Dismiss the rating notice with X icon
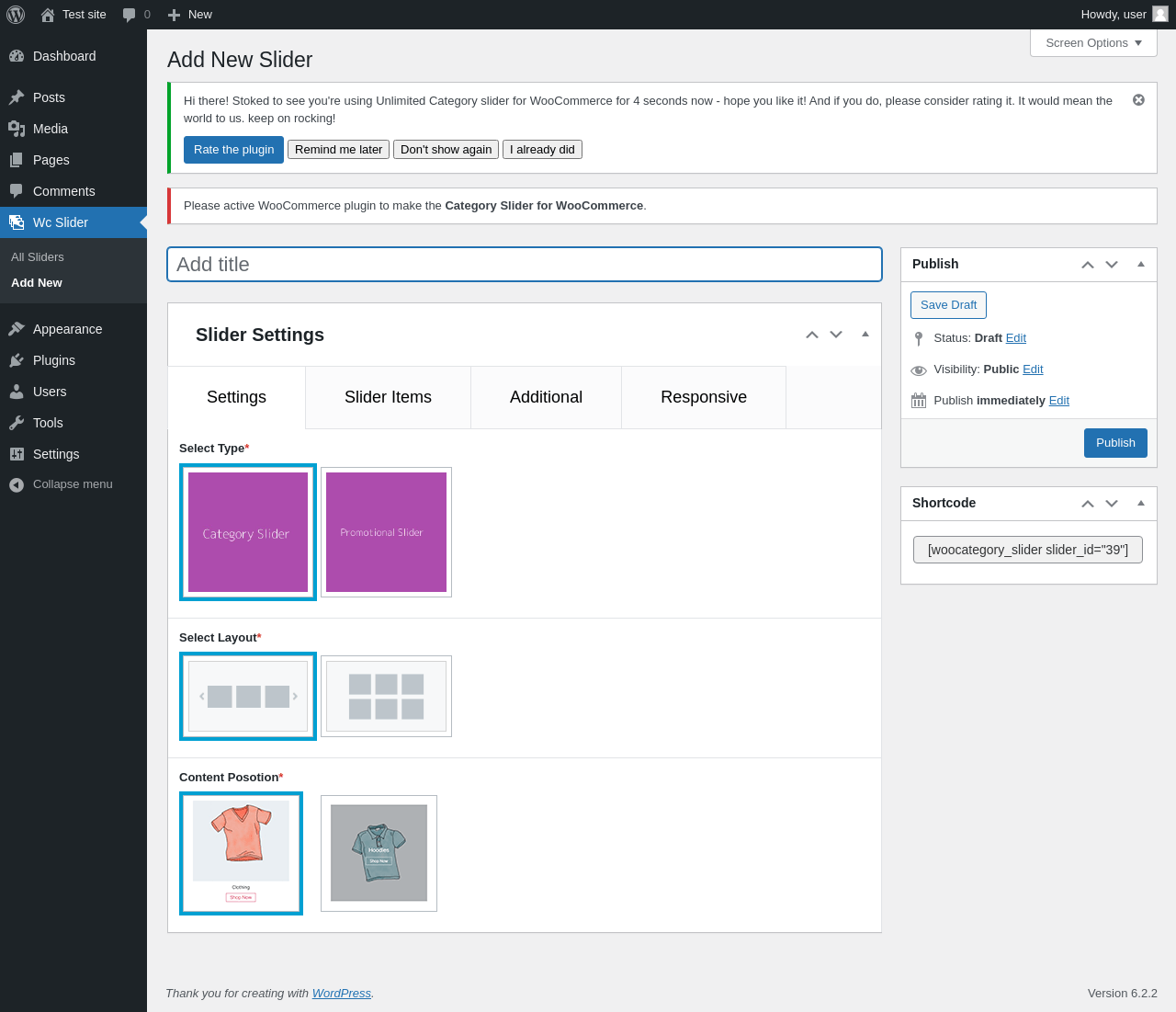This screenshot has height=1012, width=1176. (1138, 99)
